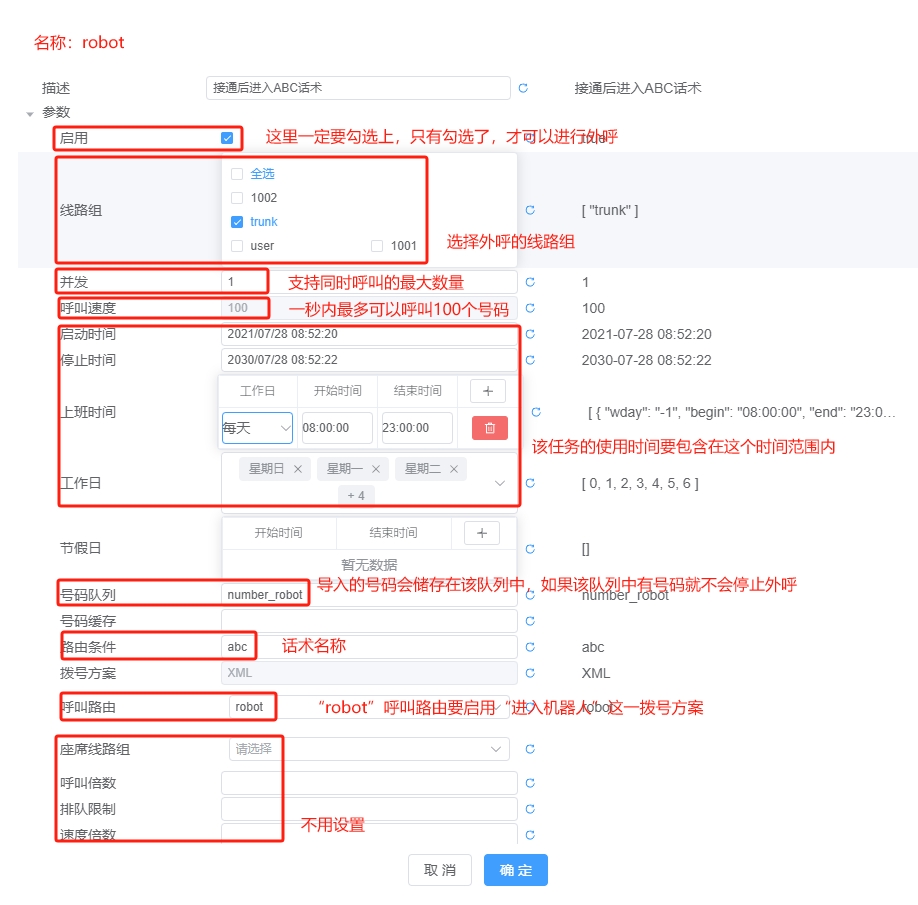918x905 pixels.
Task: Click the + icon to add an 上班时间 row
Action: click(x=486, y=390)
